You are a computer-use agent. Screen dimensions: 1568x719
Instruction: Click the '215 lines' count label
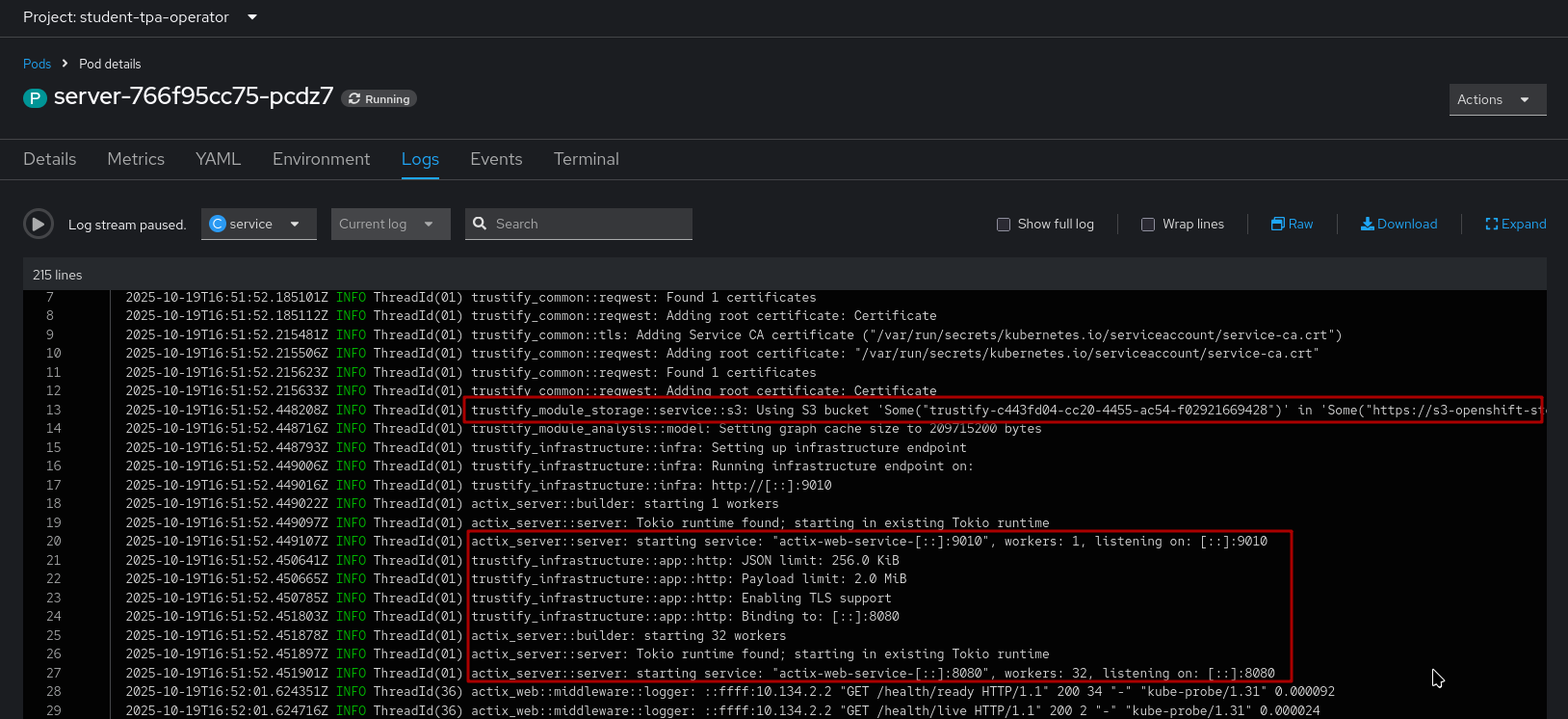point(58,275)
